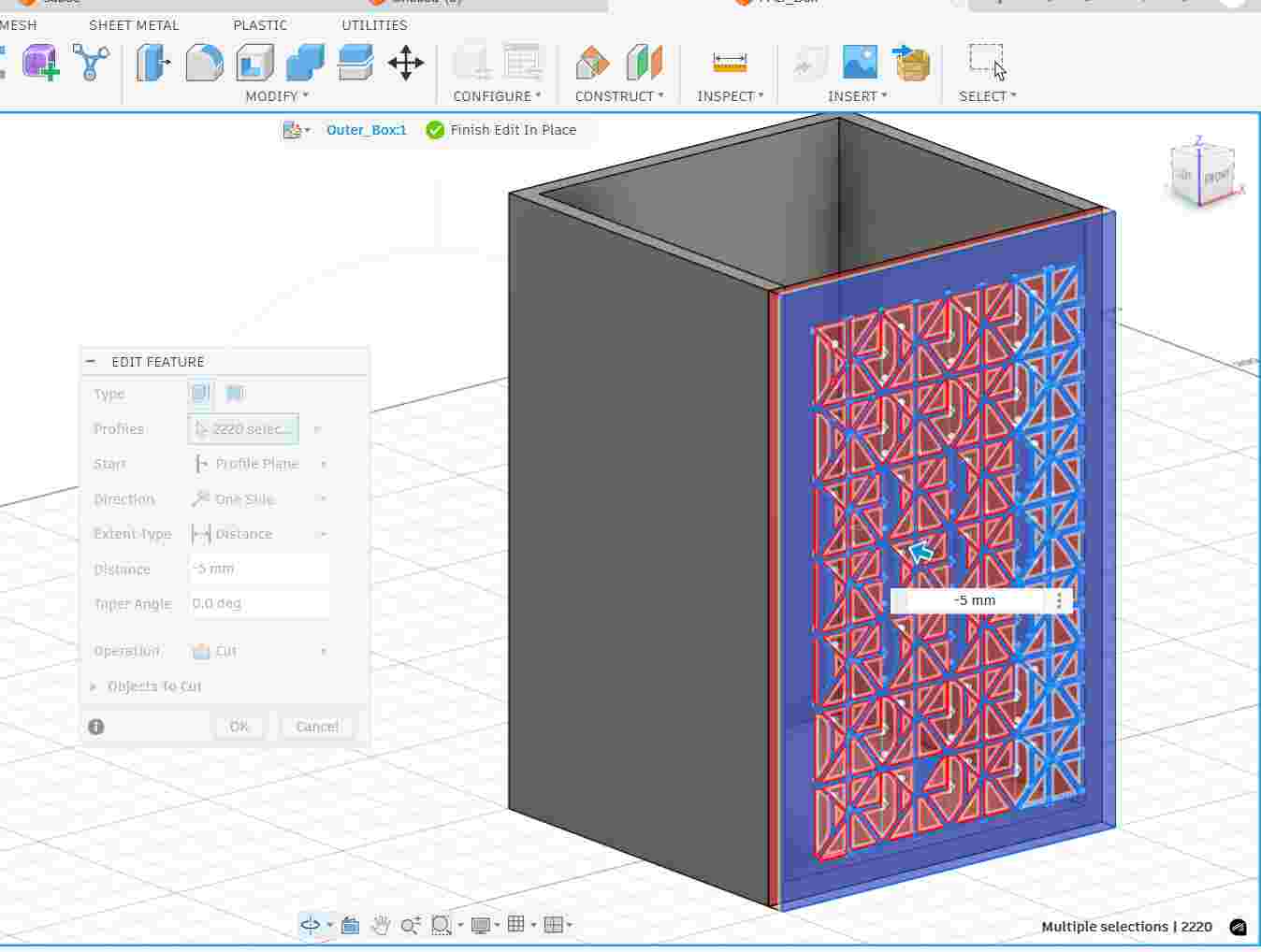The height and width of the screenshot is (952, 1261).
Task: Select the Split Body tool
Action: click(355, 63)
